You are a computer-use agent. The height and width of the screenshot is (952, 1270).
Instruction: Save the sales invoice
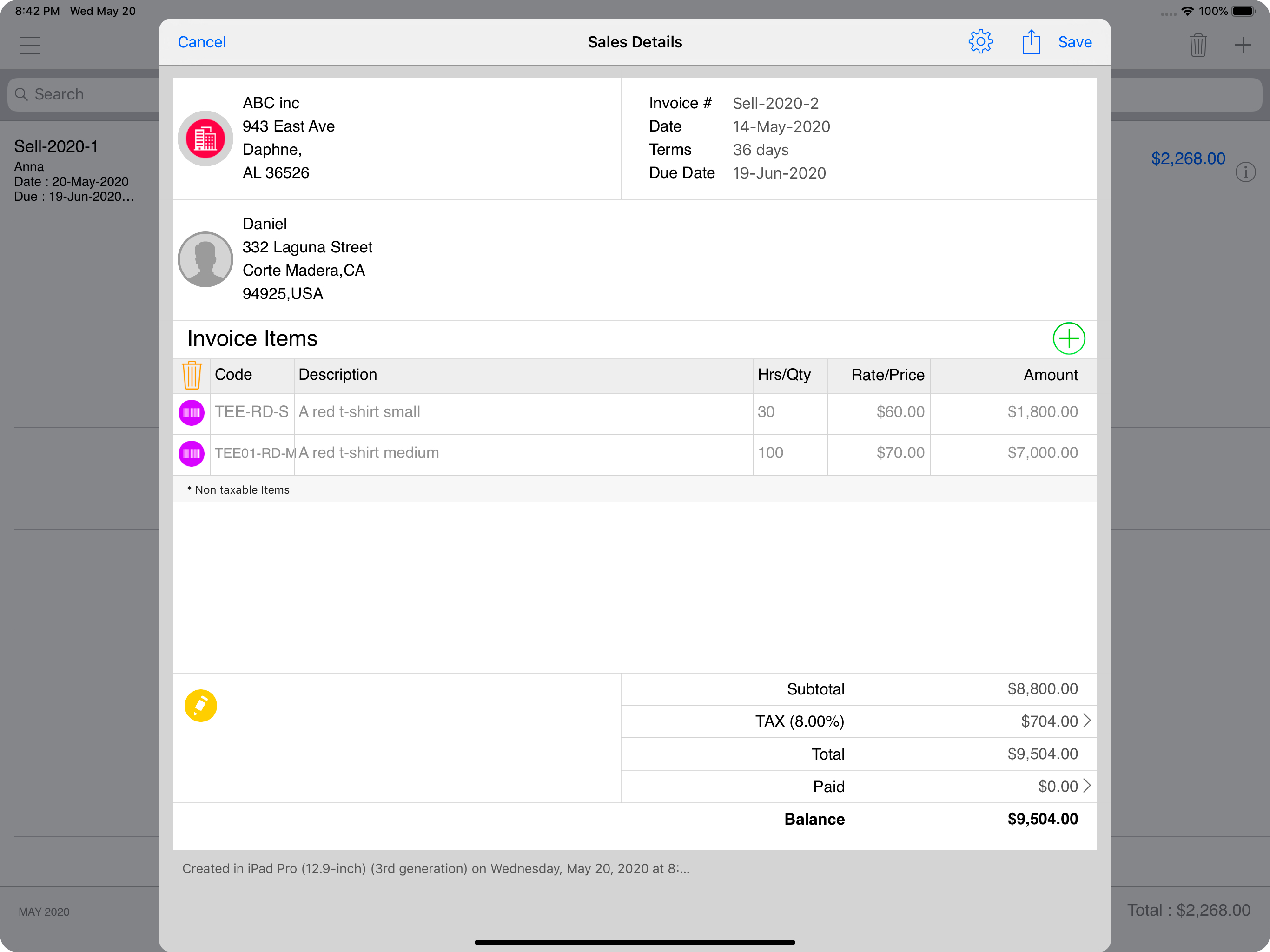click(1074, 42)
